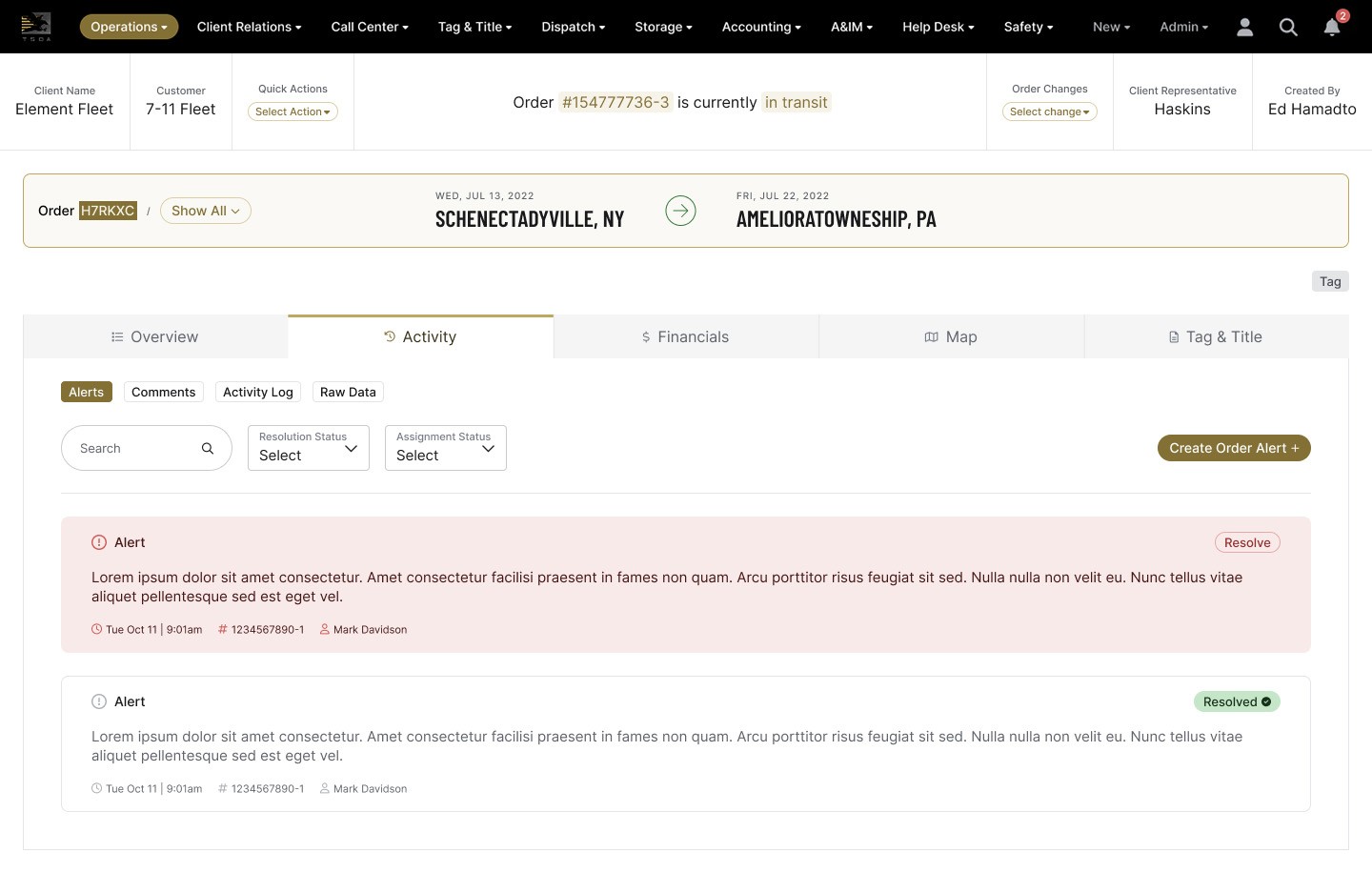Screen dimensions: 1372x873
Task: Click the hash icon on the resolved alert
Action: [x=223, y=788]
